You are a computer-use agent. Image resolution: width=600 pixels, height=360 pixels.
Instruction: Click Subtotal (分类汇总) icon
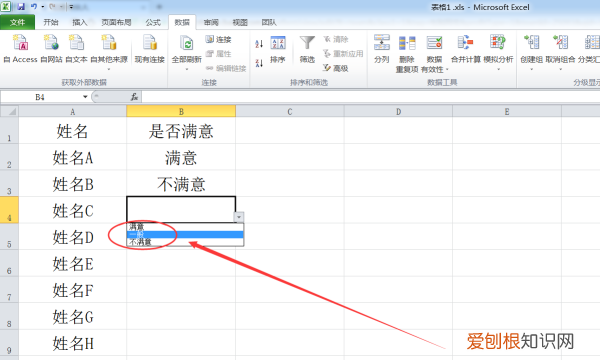[x=592, y=43]
